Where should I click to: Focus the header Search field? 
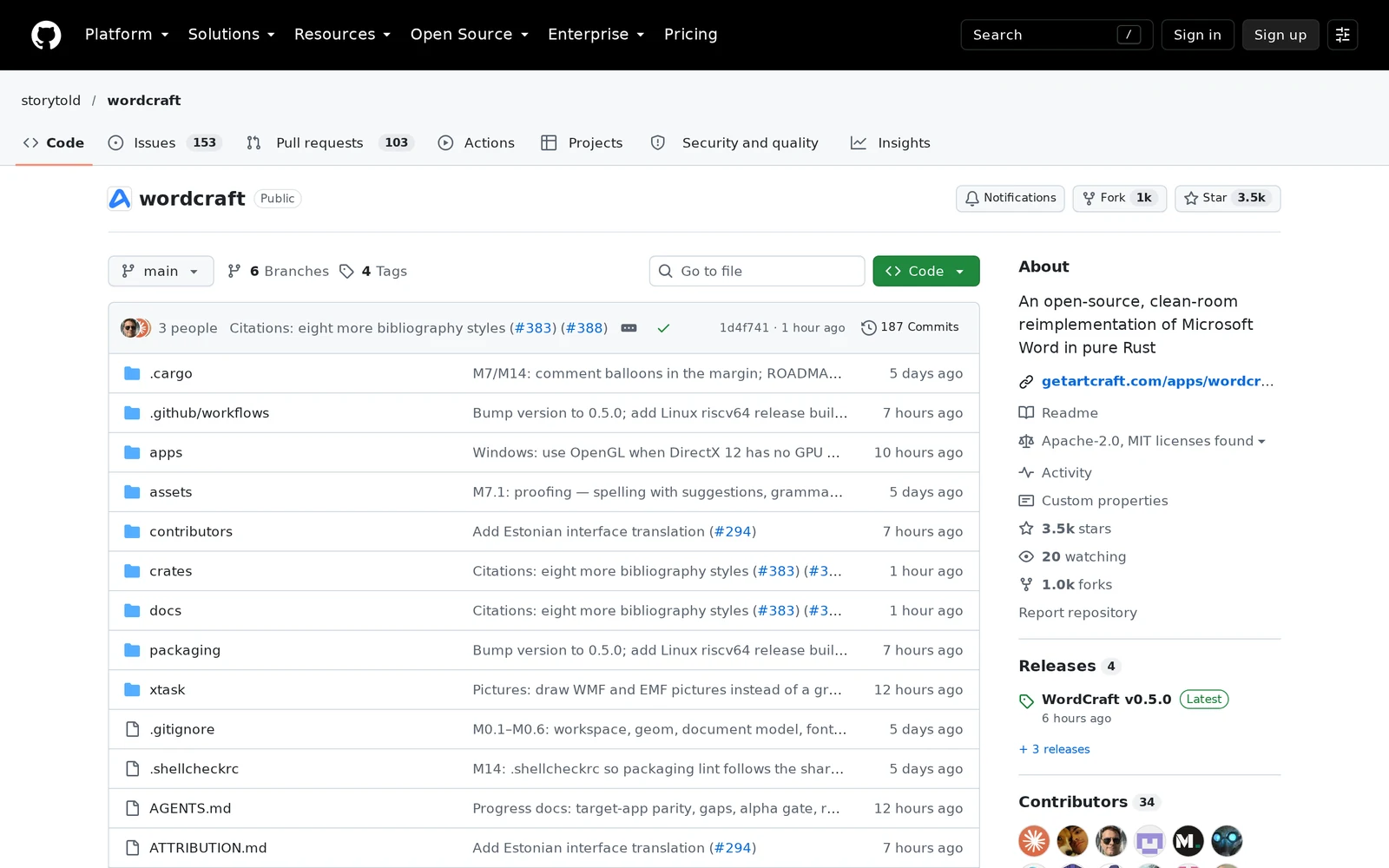pos(1057,35)
